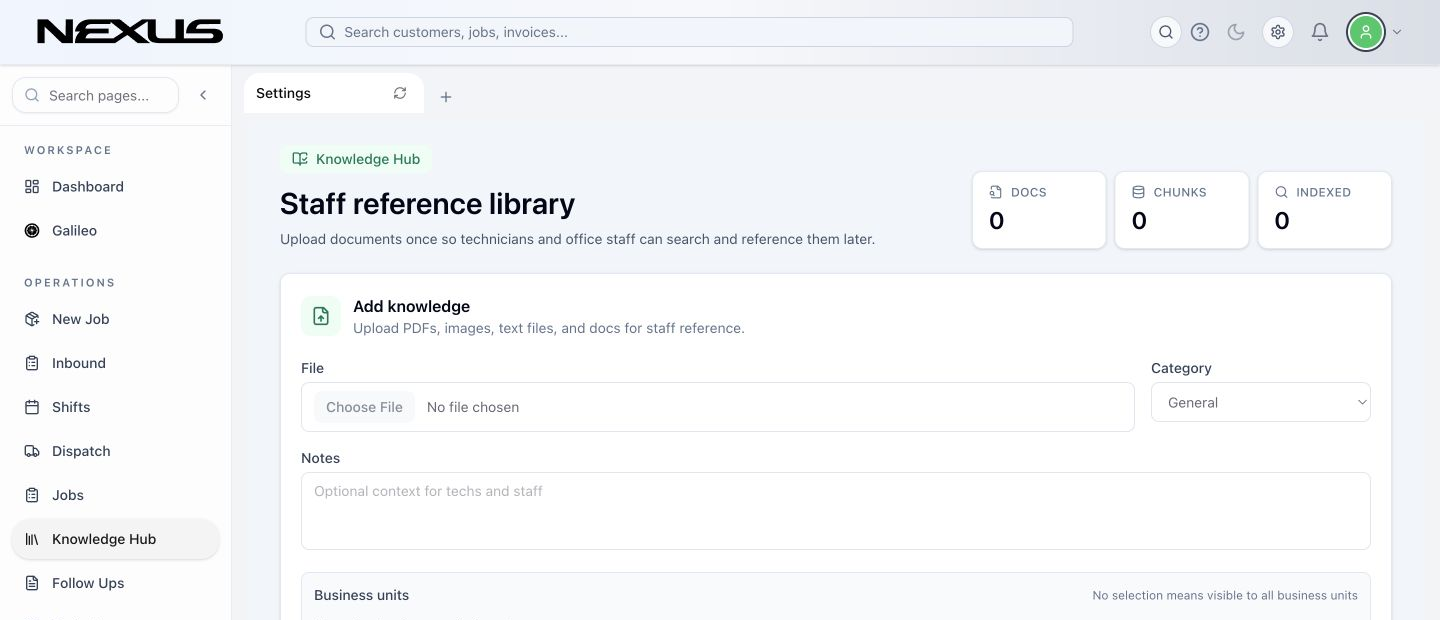Switch to the Settings tab

click(334, 93)
